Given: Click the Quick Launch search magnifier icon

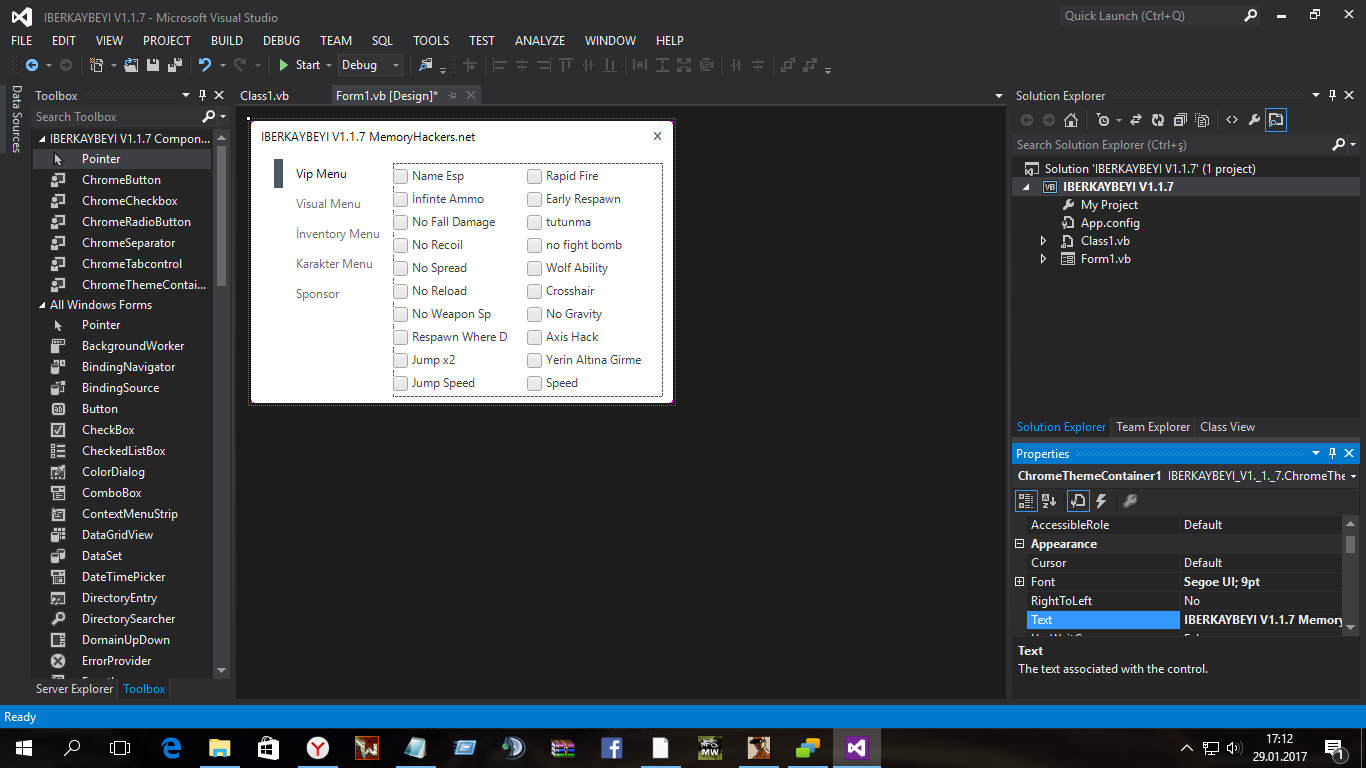Looking at the screenshot, I should 1251,16.
